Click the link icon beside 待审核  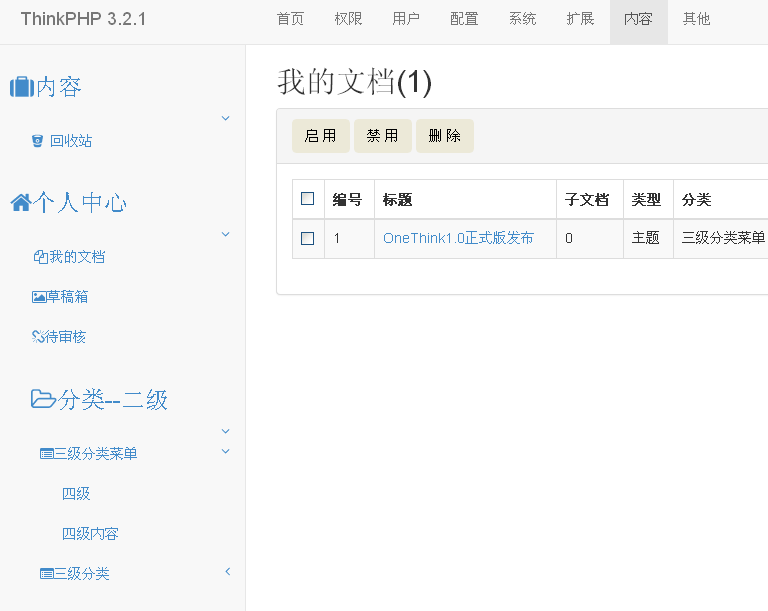(39, 337)
